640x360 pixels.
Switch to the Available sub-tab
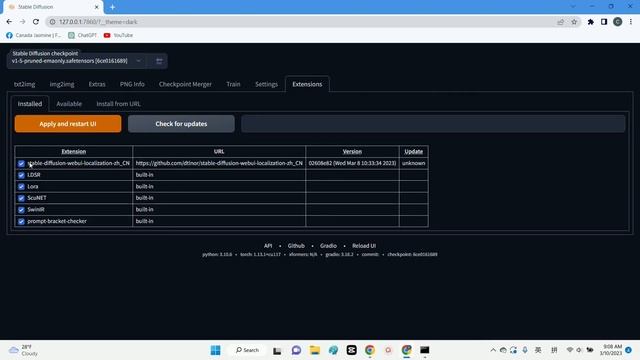click(69, 104)
